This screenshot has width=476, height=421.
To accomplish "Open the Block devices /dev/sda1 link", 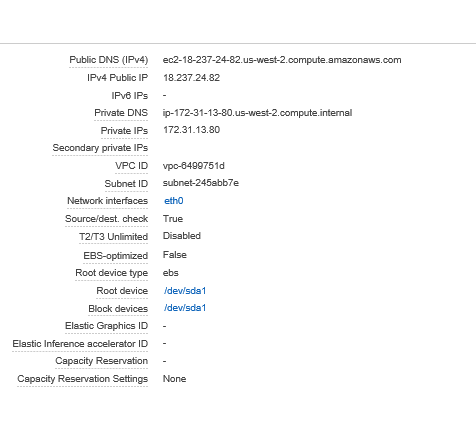I will coord(185,308).
